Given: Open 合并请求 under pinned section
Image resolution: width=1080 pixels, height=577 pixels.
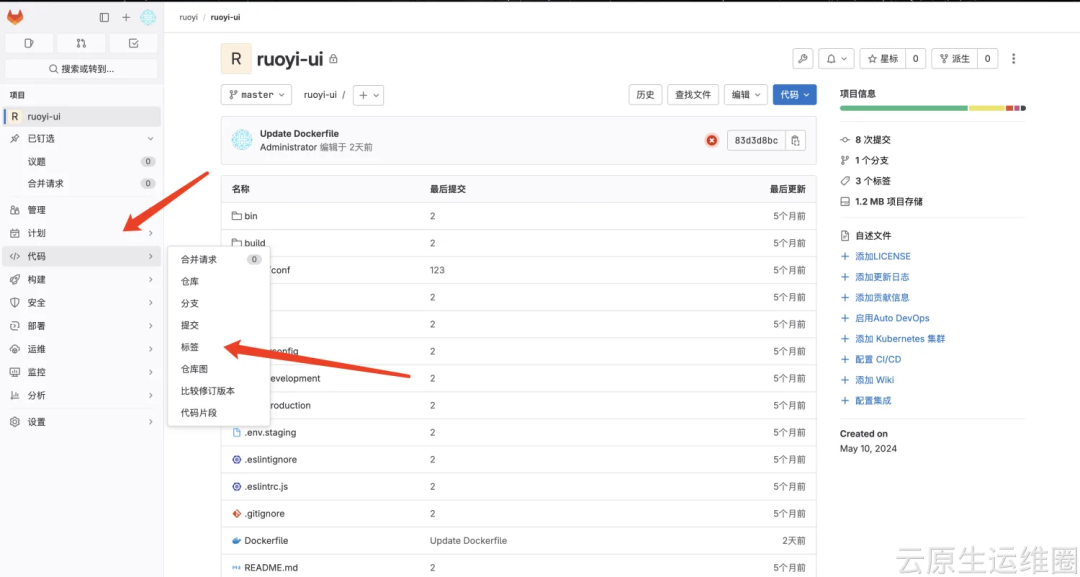Looking at the screenshot, I should click(x=82, y=183).
